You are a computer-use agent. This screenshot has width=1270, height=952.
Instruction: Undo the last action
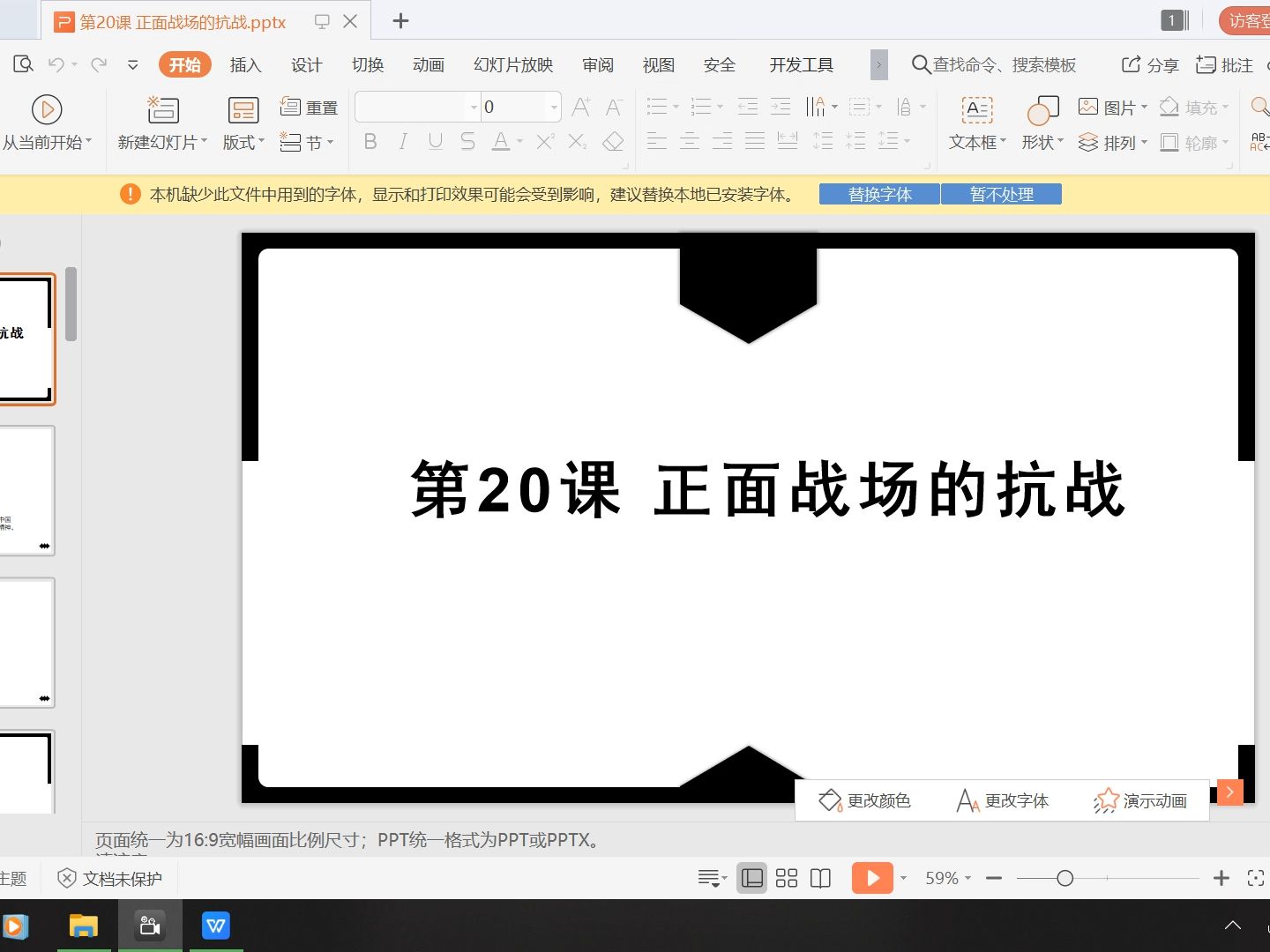pyautogui.click(x=56, y=64)
